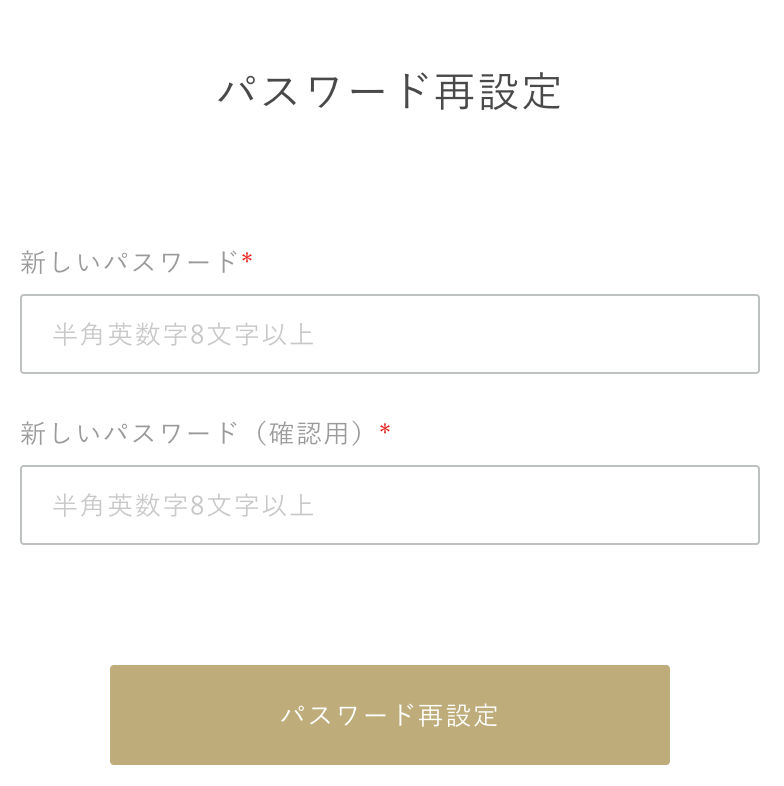Image resolution: width=784 pixels, height=786 pixels.
Task: Click the red asterisk after （確認用）
Action: pyautogui.click(x=385, y=431)
